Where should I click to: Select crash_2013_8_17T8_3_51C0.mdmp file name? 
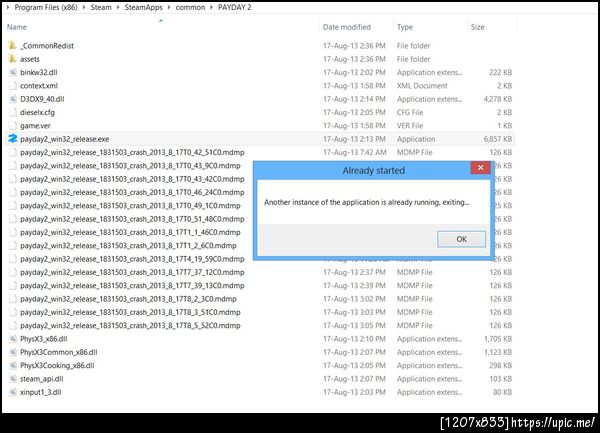click(x=130, y=312)
